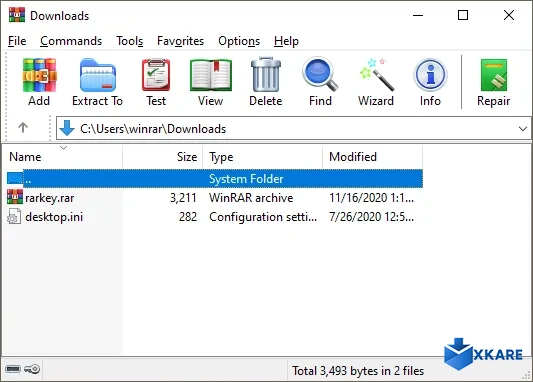
Task: Maximize the Downloads window
Action: [463, 15]
